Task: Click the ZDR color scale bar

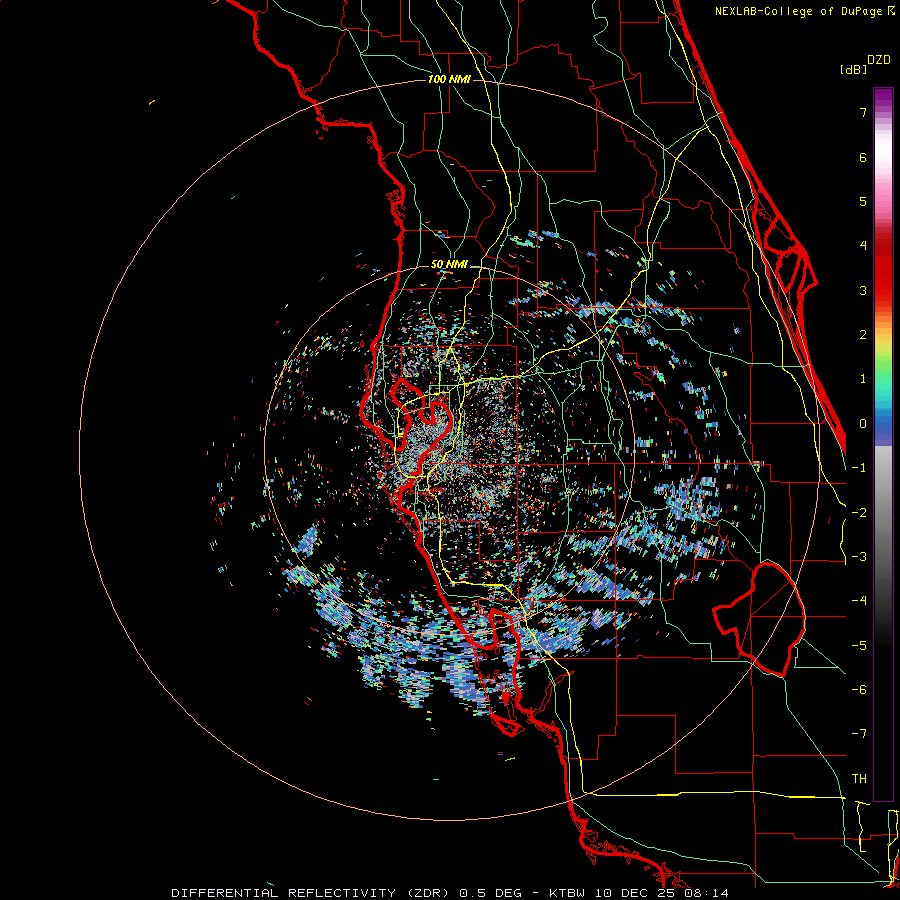Action: tap(883, 444)
